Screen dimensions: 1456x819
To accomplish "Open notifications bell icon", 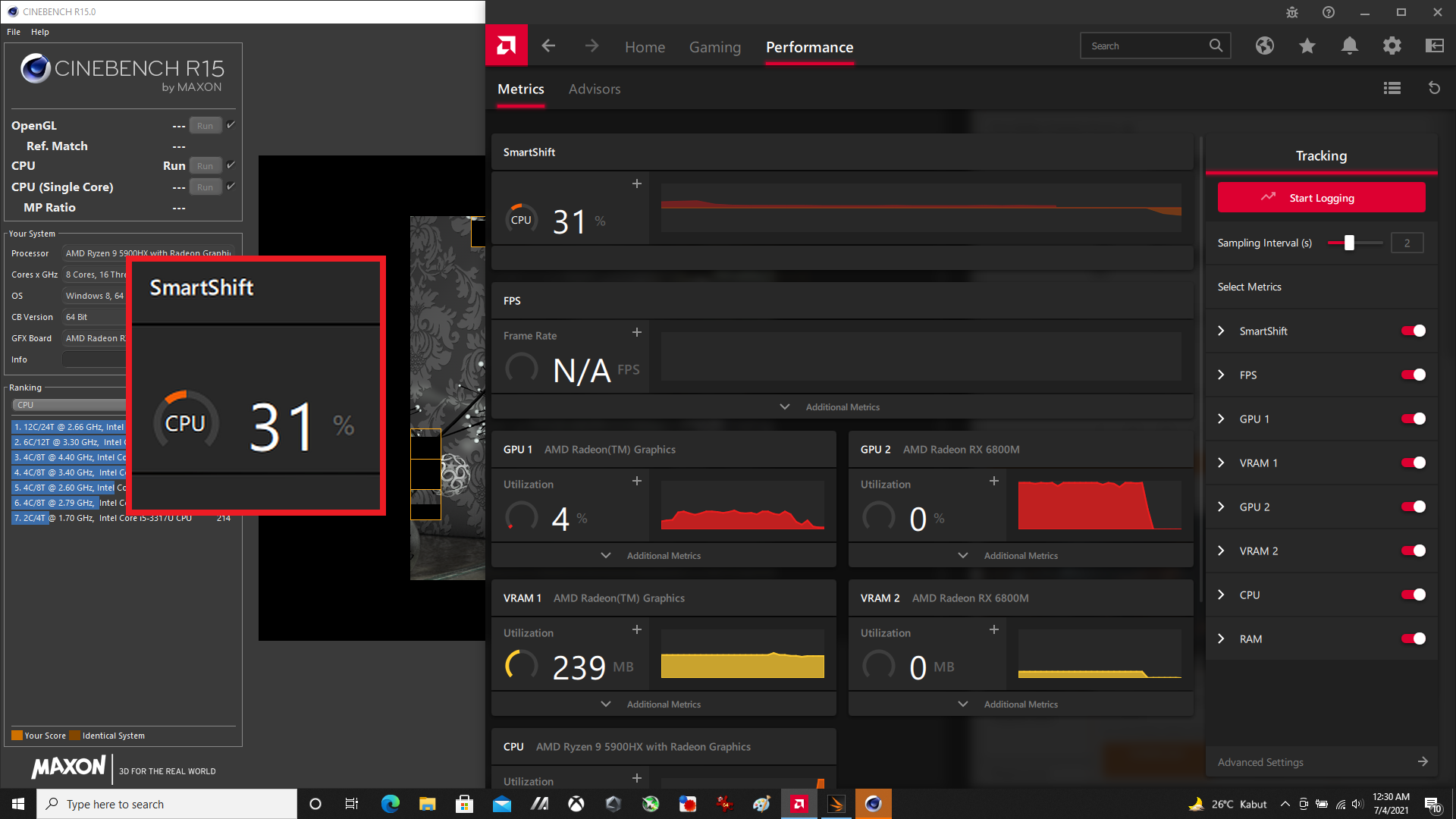I will coord(1349,46).
